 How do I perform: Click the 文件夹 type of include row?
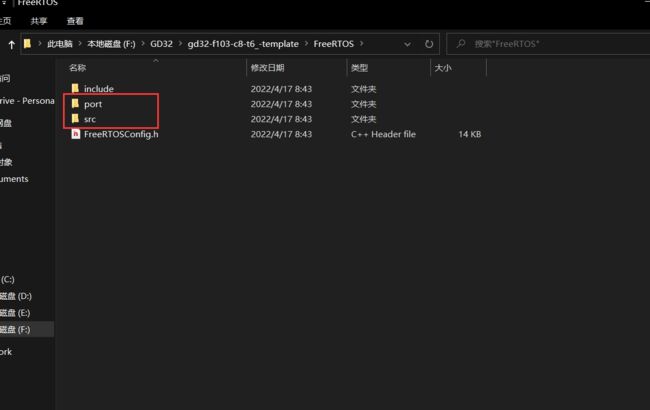click(x=364, y=89)
